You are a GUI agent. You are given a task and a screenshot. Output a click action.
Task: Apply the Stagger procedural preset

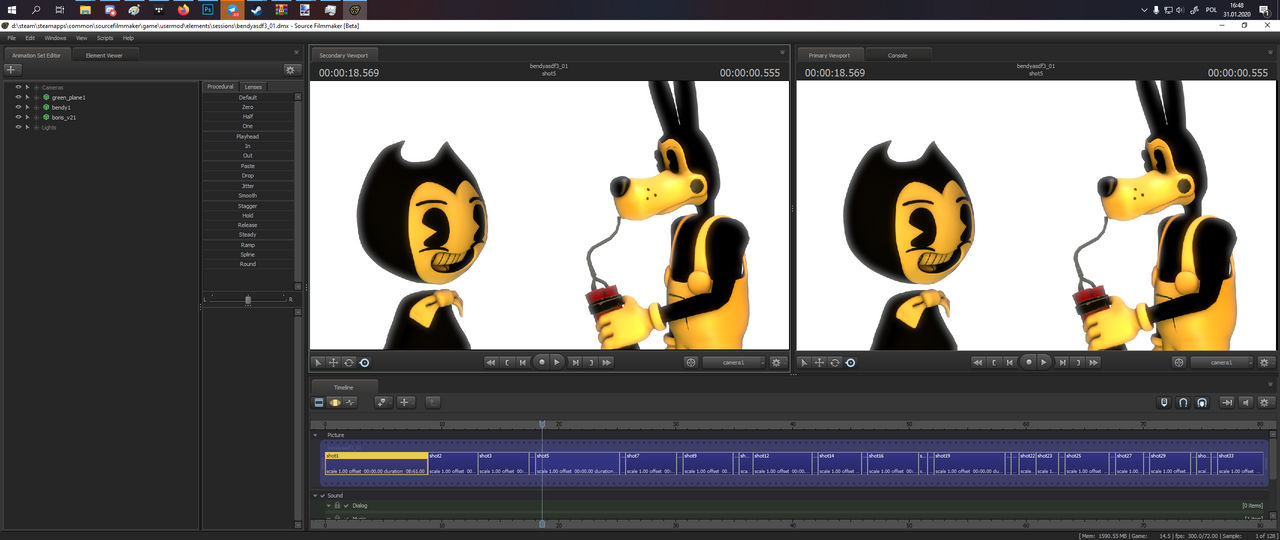[248, 205]
